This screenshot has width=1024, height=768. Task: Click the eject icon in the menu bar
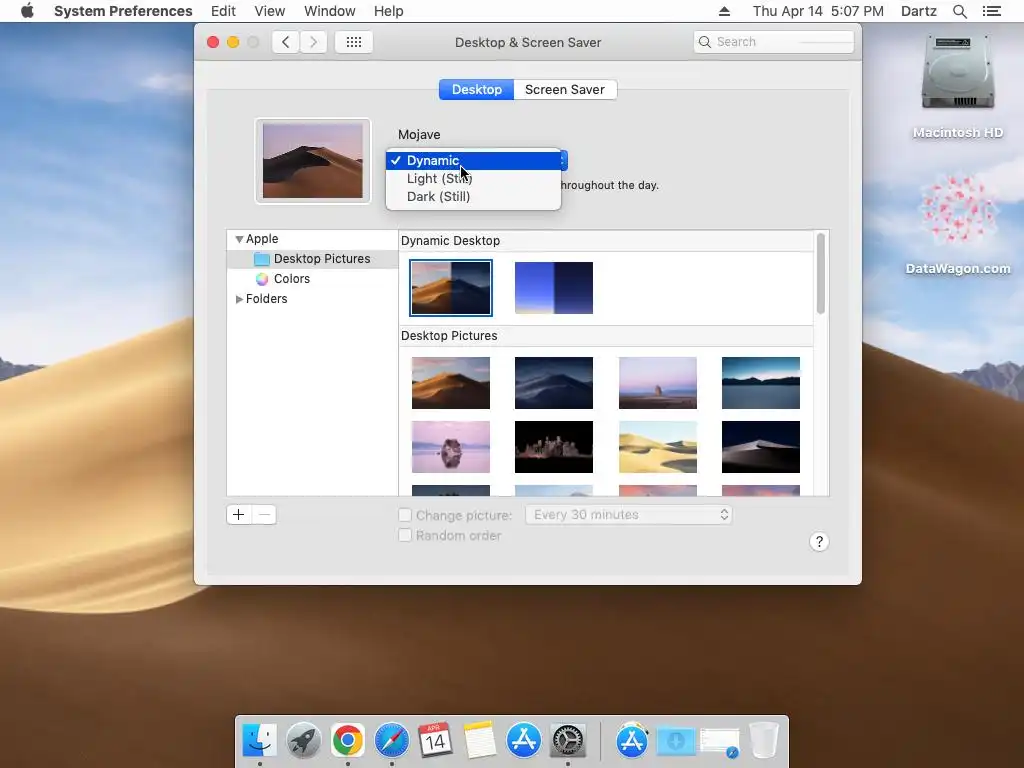[x=724, y=11]
